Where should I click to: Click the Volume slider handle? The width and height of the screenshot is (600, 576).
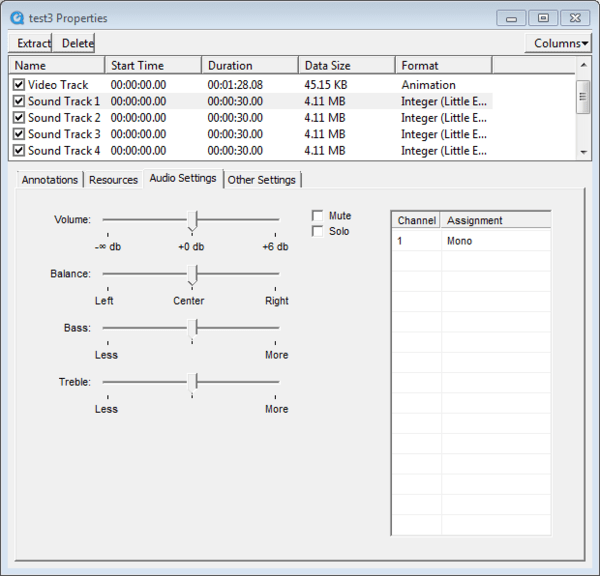coord(192,221)
